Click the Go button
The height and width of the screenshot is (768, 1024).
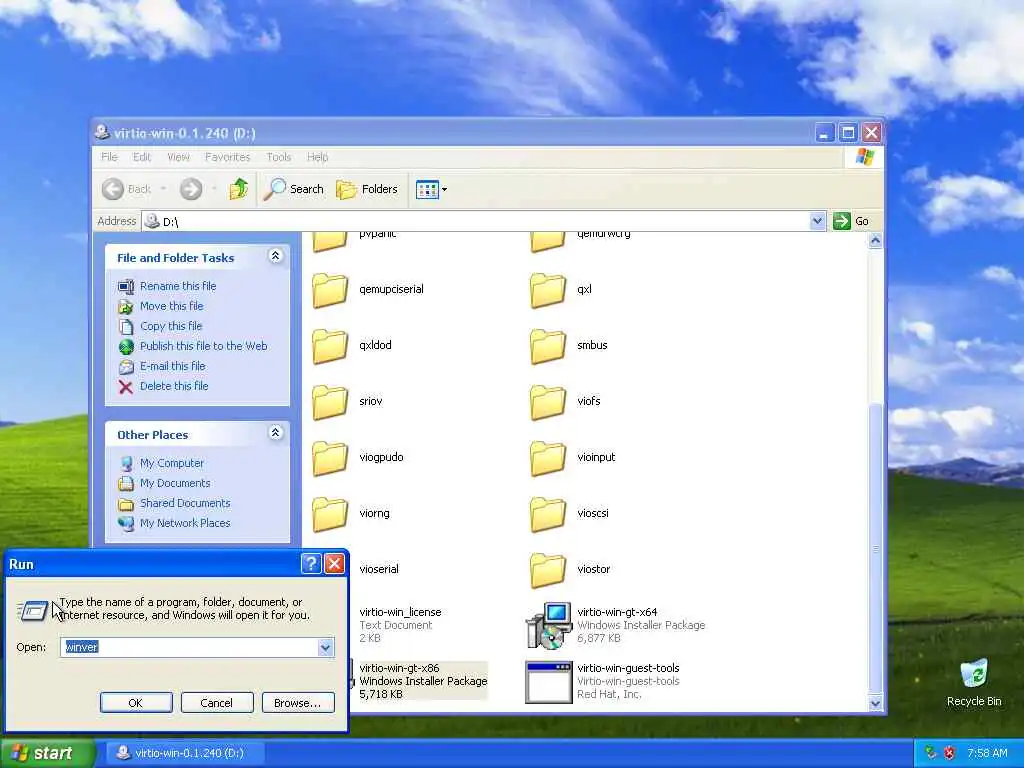[x=851, y=221]
